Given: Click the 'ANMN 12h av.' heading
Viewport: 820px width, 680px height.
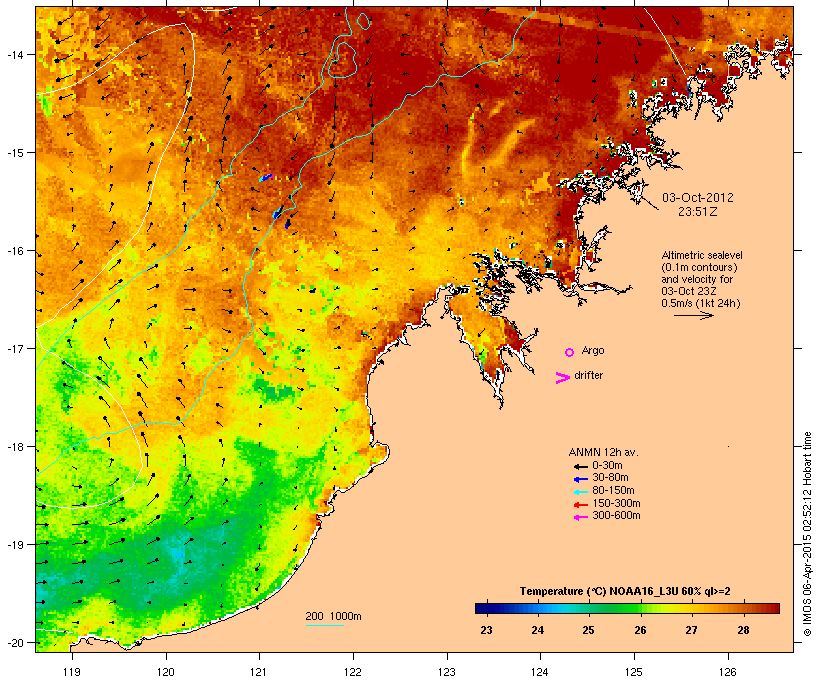Looking at the screenshot, I should point(603,452).
